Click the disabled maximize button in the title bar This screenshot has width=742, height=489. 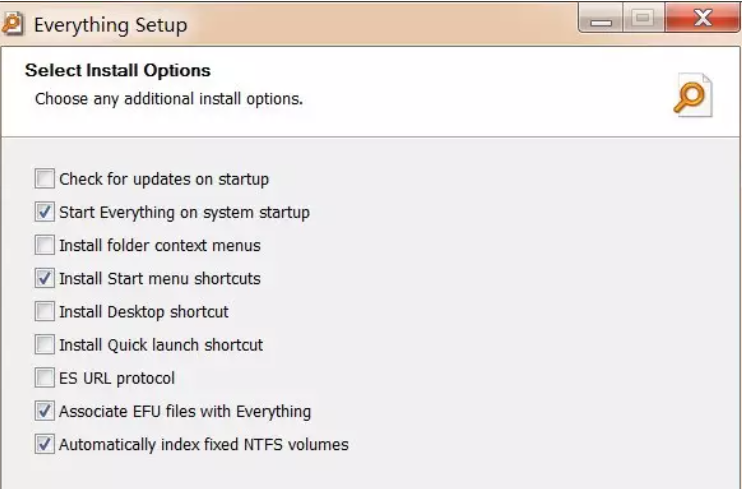(x=643, y=18)
